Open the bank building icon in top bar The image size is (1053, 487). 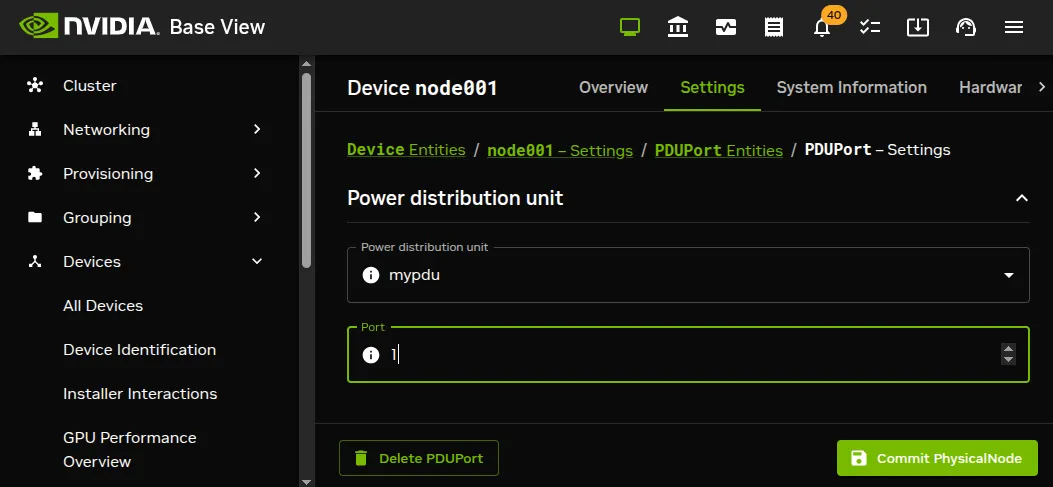coord(678,27)
